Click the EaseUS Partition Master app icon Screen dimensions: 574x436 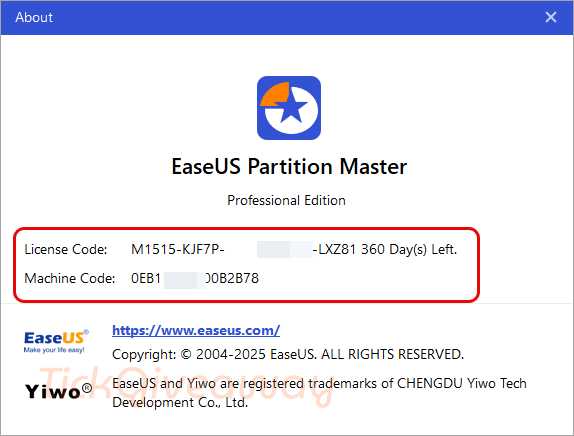tap(289, 108)
